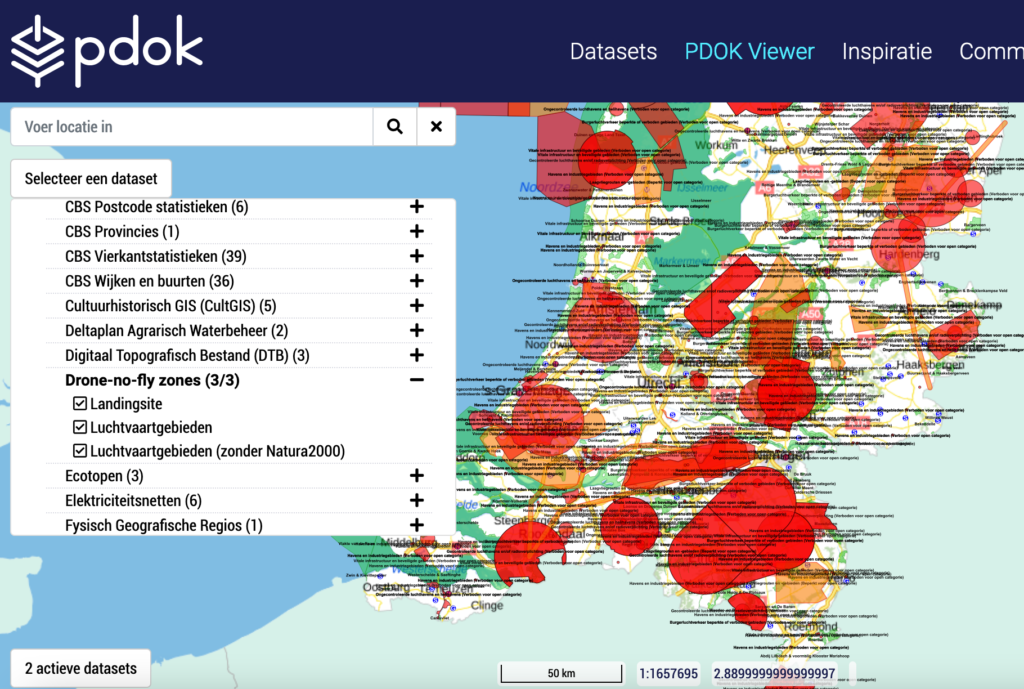Go to the Inspiratie page

pyautogui.click(x=886, y=52)
